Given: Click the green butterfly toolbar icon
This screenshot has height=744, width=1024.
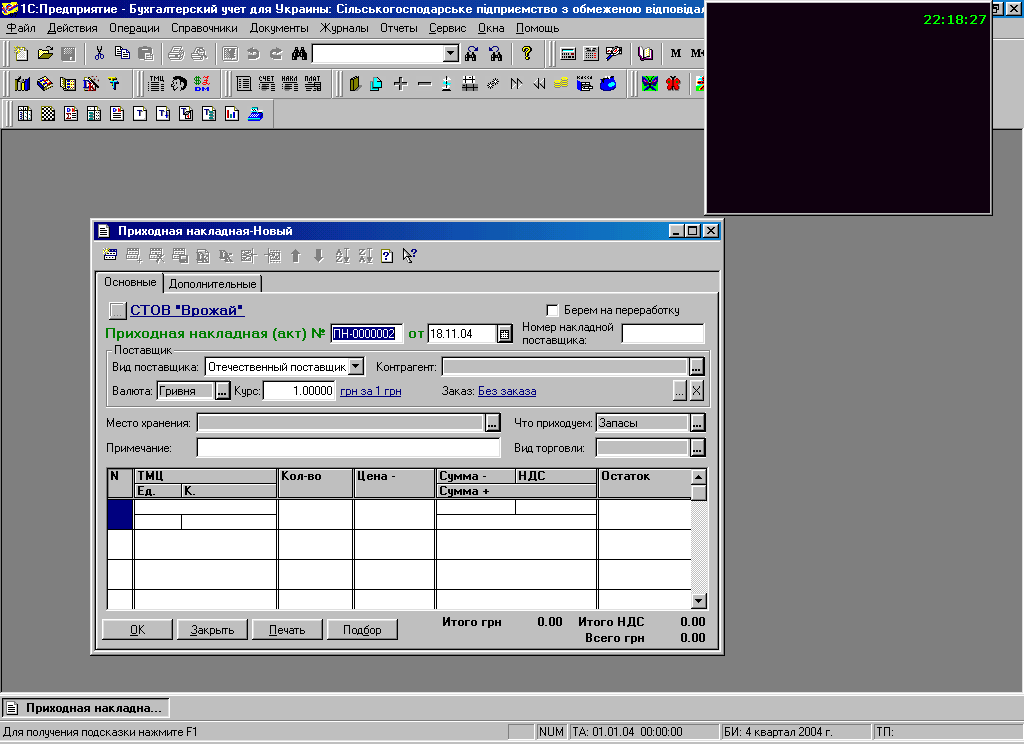Looking at the screenshot, I should 649,84.
